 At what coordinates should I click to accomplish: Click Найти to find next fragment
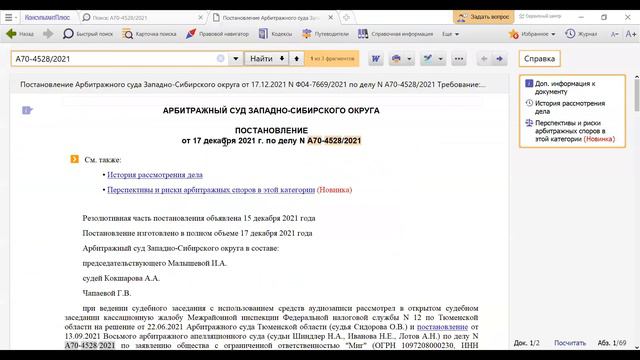[x=266, y=59]
